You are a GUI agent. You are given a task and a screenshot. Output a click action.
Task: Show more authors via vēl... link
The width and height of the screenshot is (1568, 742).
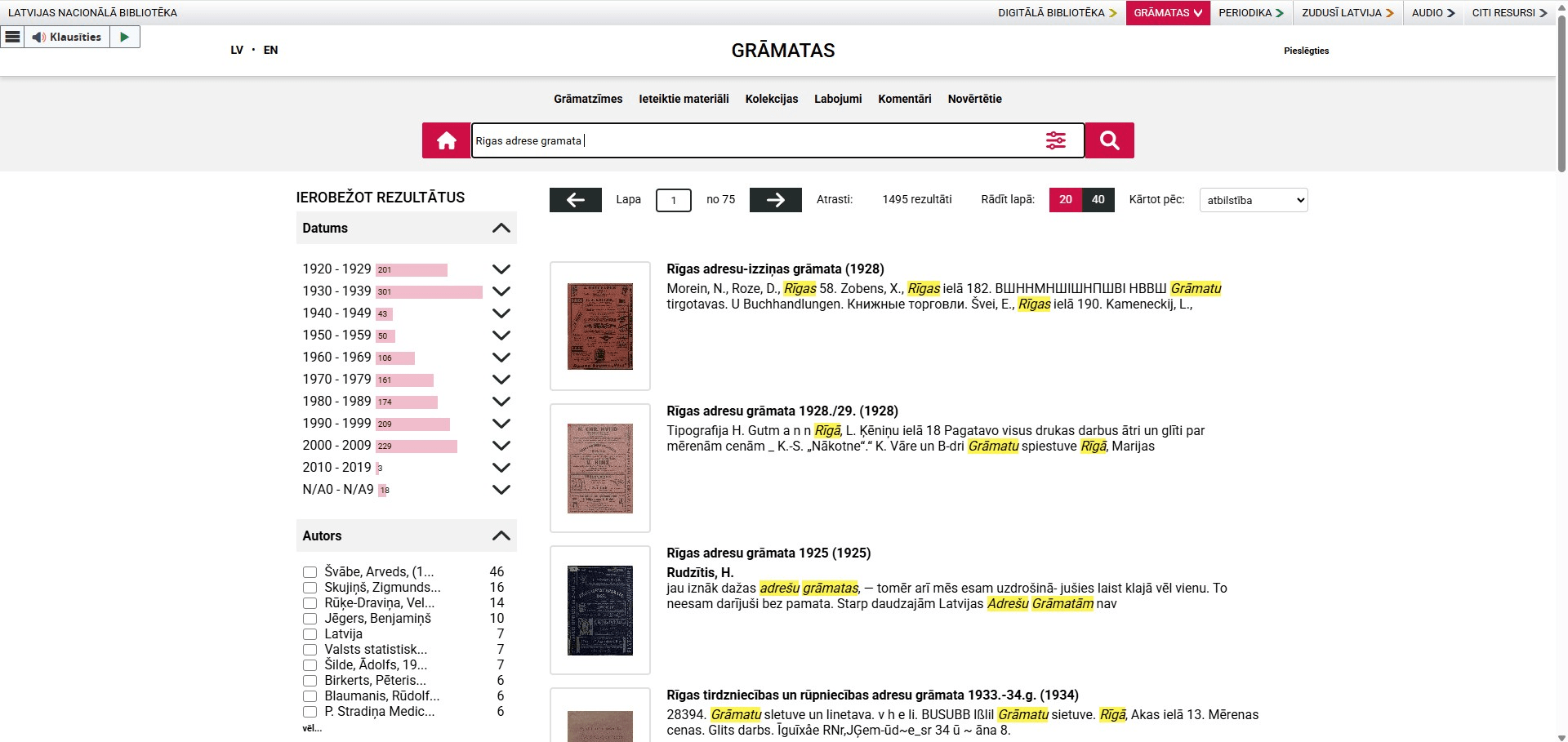312,728
